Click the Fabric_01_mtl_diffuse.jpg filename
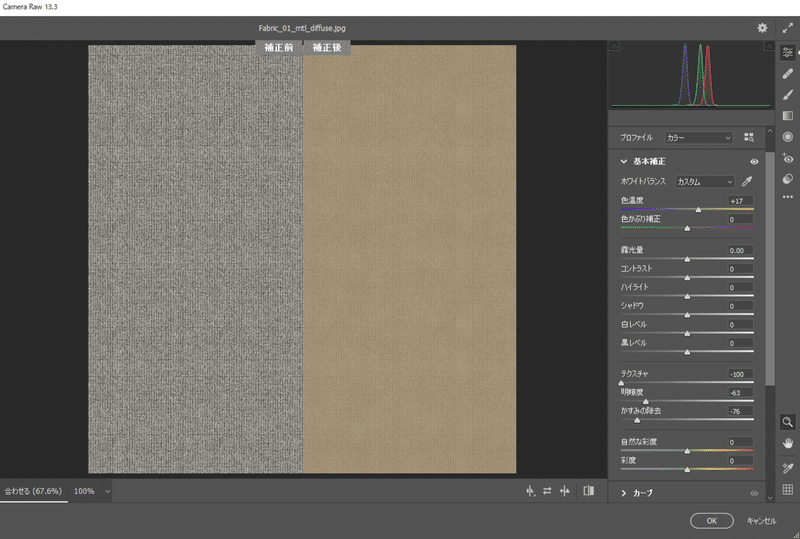The image size is (800, 539). pos(302,28)
